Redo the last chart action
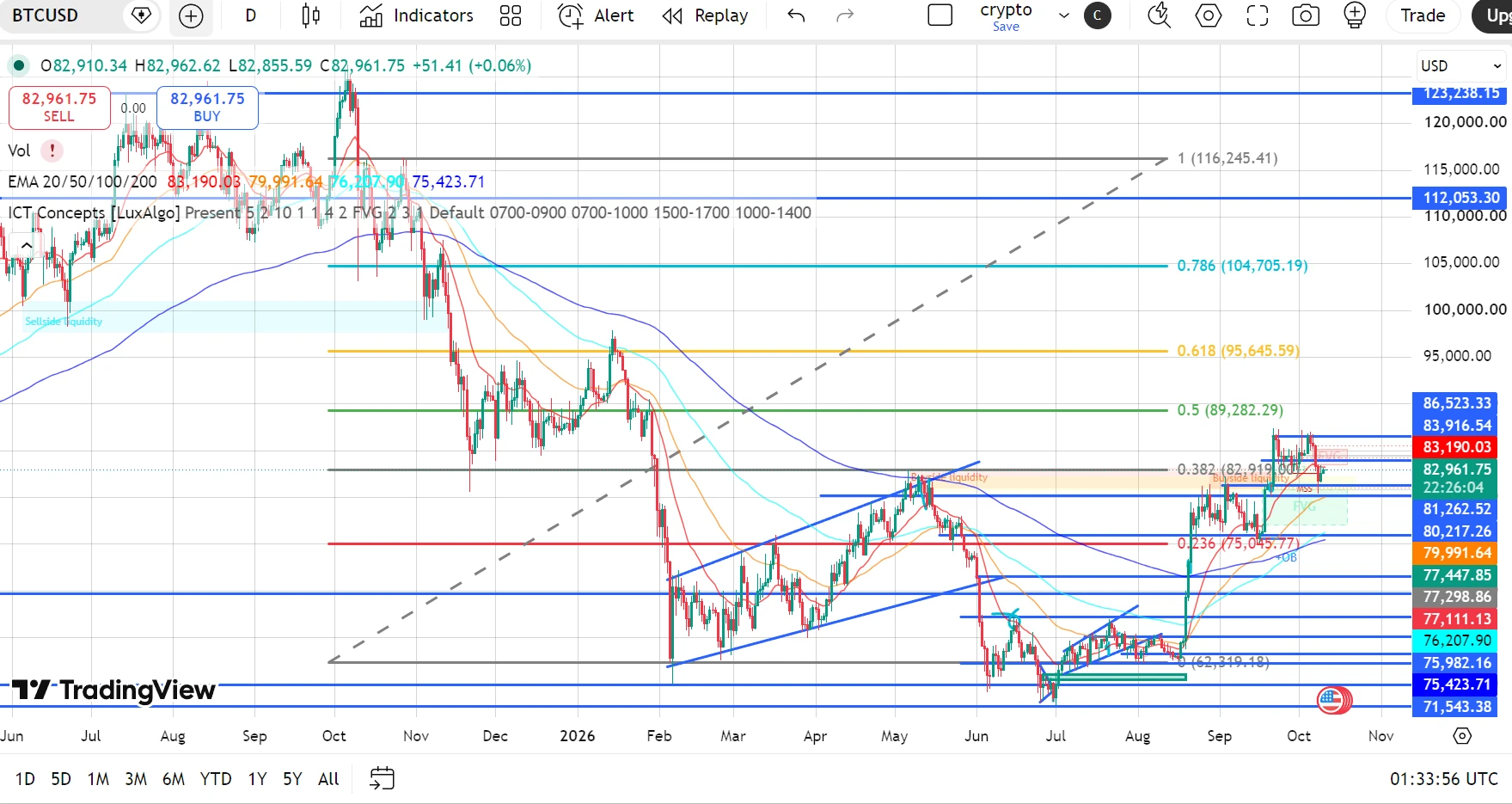1512x804 pixels. 845,15
